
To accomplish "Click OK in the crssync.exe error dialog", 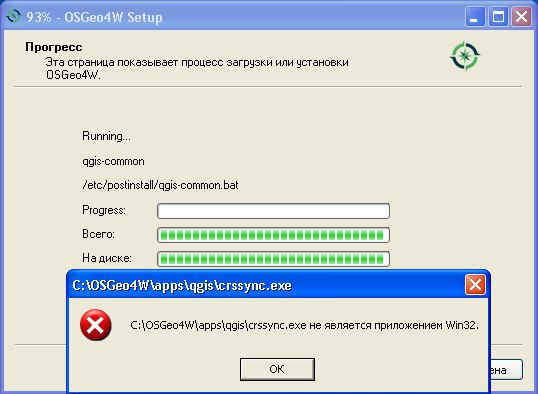I will (277, 369).
